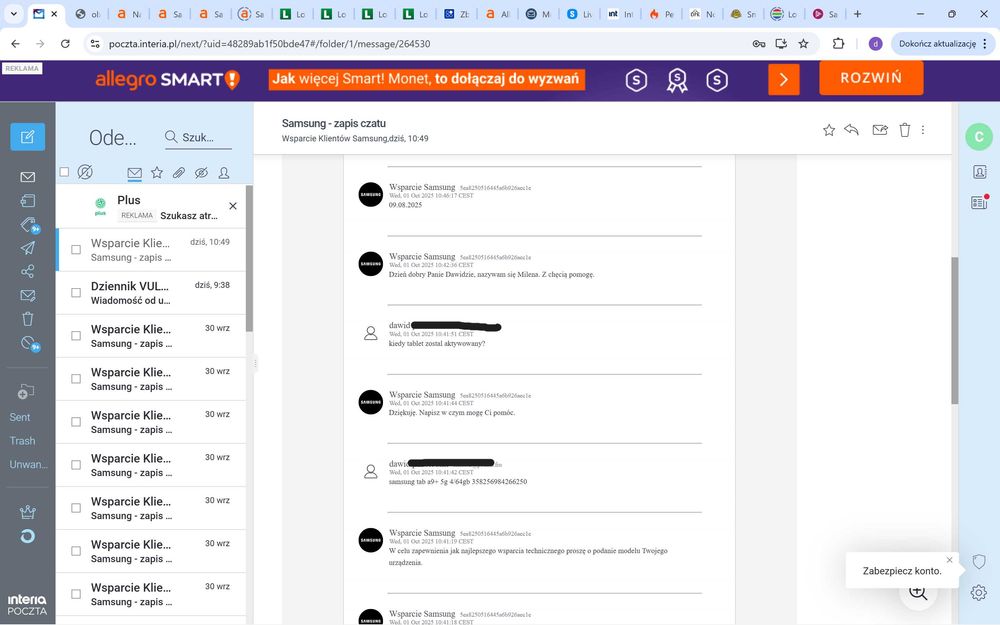The height and width of the screenshot is (625, 1000).
Task: Open the spam icon with badge in sidebar
Action: click(29, 343)
